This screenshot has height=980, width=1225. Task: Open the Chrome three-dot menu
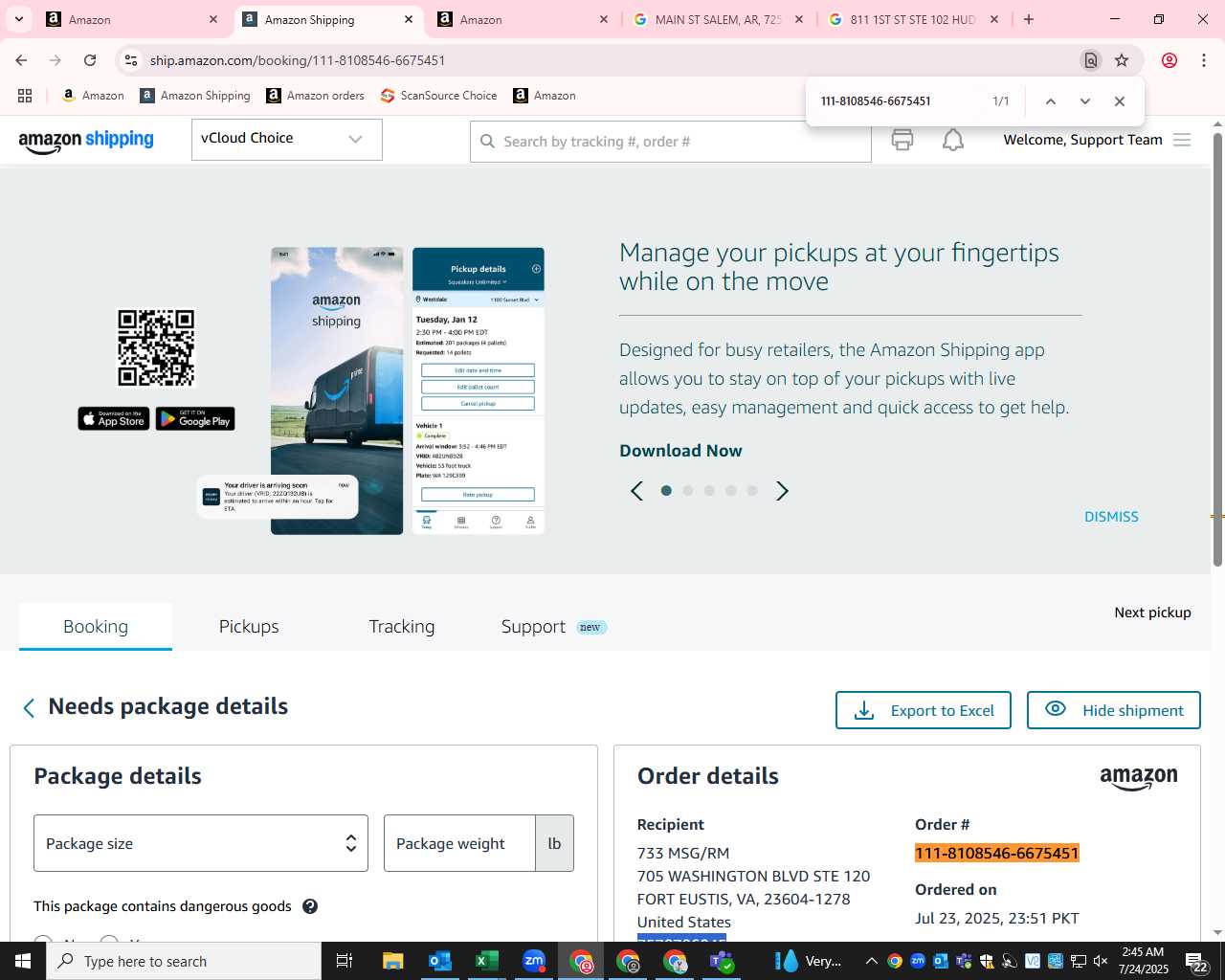pos(1204,60)
